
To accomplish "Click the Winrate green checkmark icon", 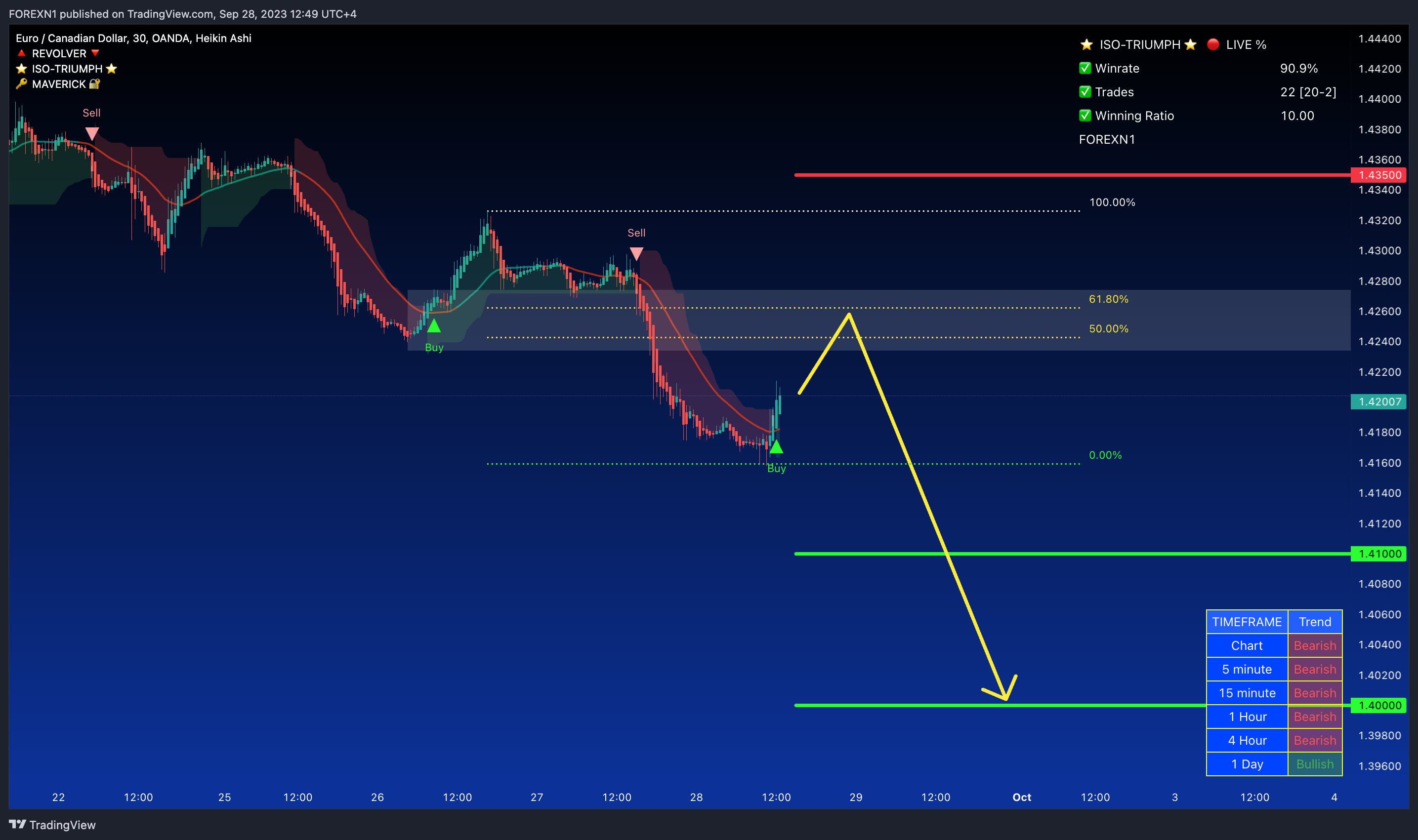I will tap(1085, 68).
